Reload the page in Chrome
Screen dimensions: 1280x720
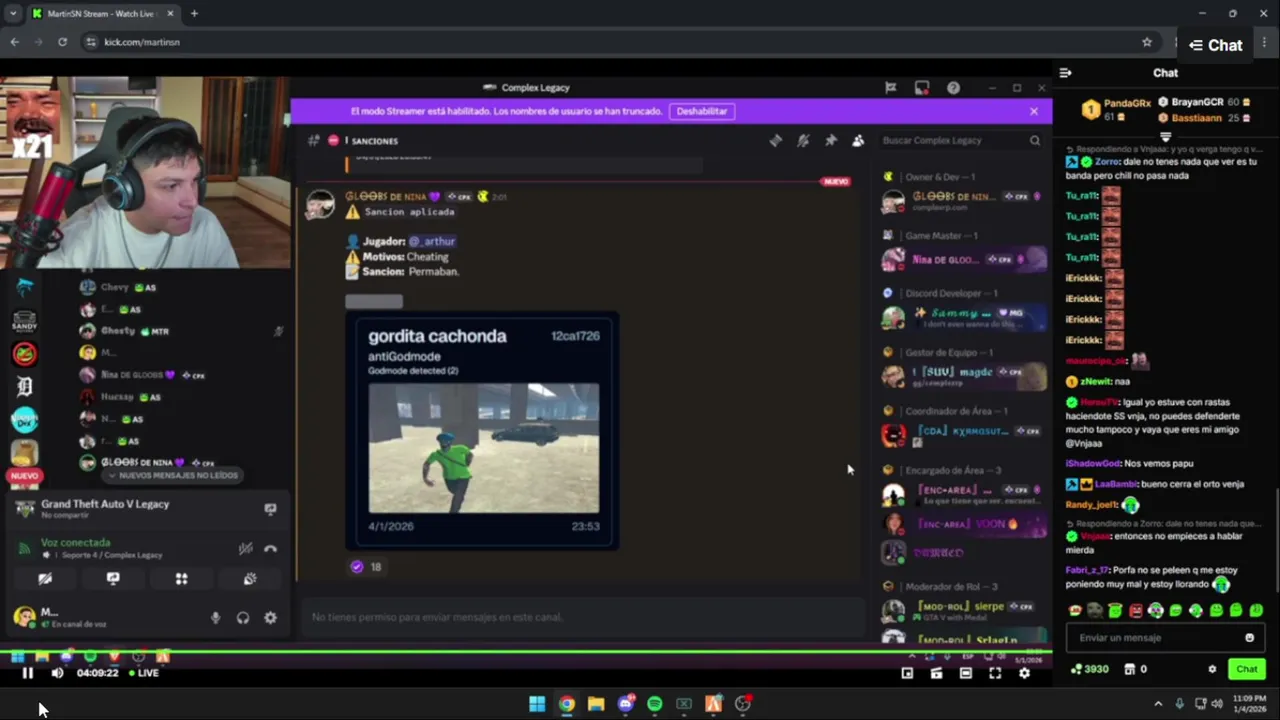62,42
